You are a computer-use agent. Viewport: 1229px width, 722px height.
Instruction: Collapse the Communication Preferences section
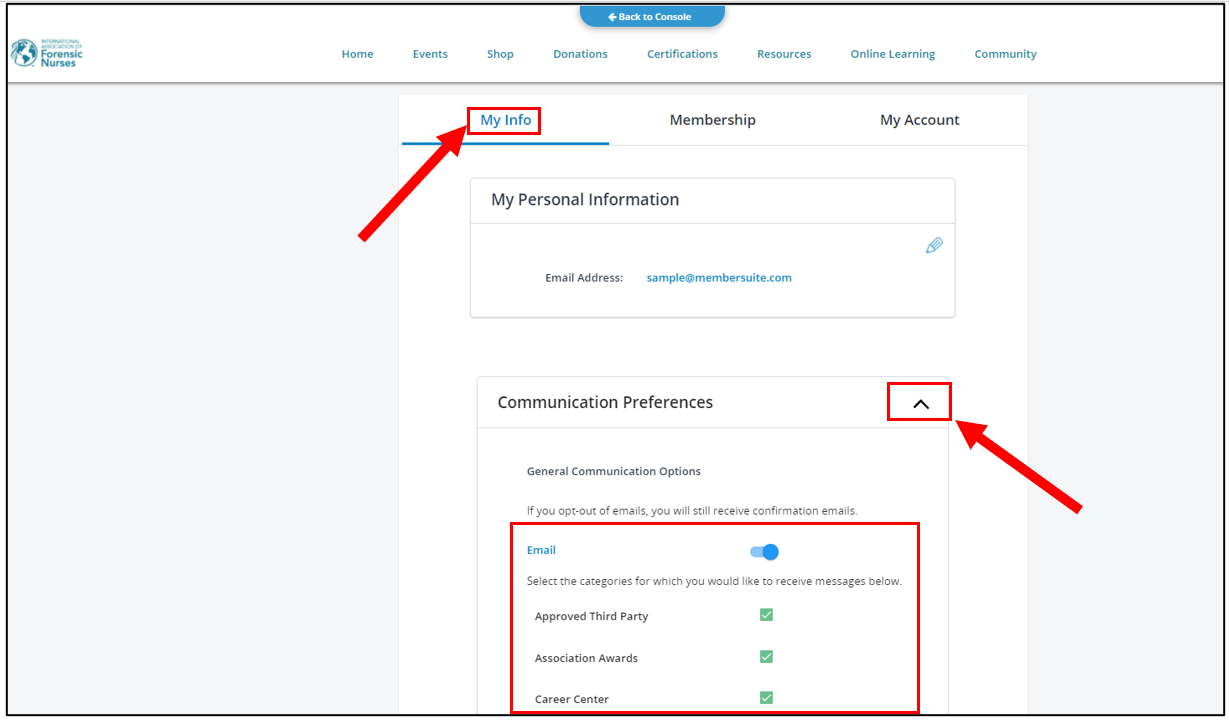pyautogui.click(x=920, y=403)
